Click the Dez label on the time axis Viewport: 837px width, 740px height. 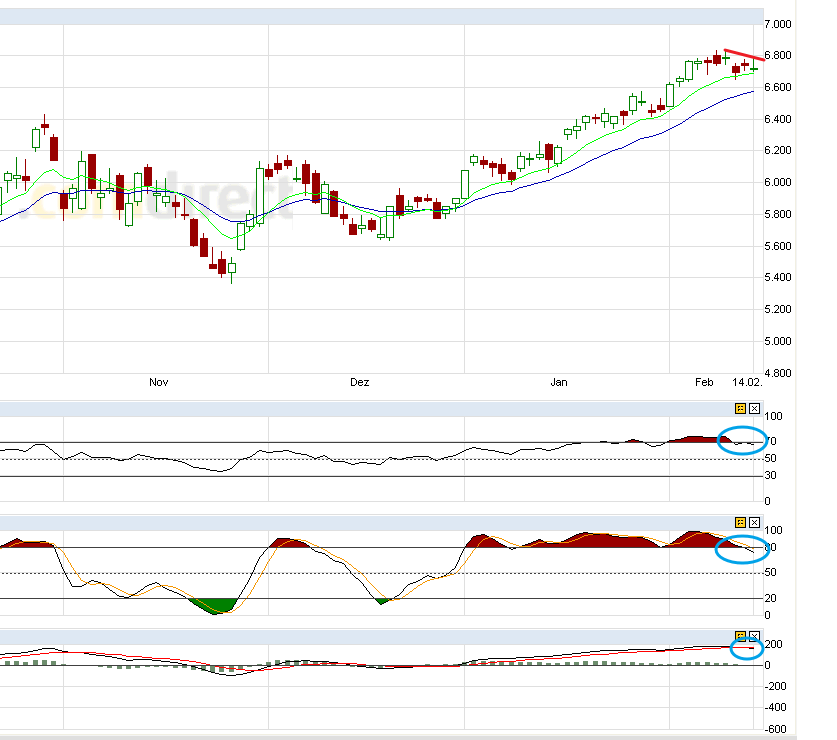tap(360, 382)
